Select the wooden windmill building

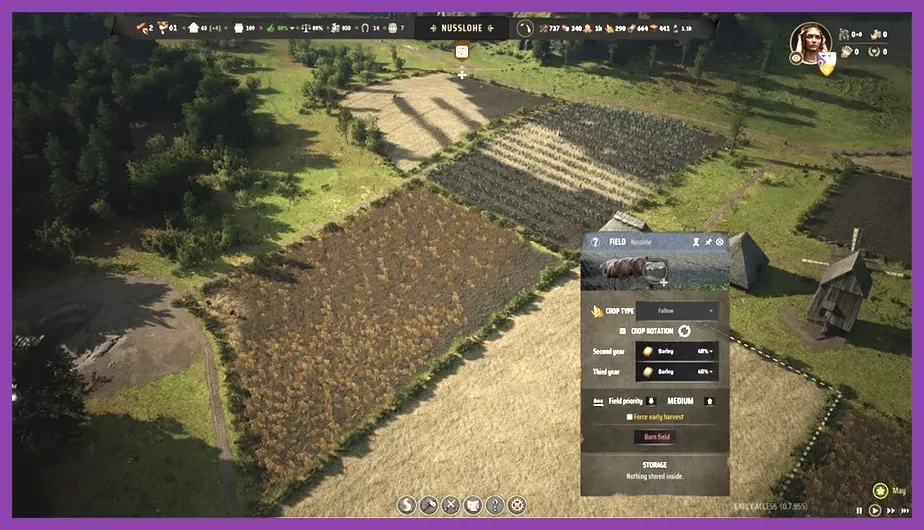pyautogui.click(x=839, y=289)
